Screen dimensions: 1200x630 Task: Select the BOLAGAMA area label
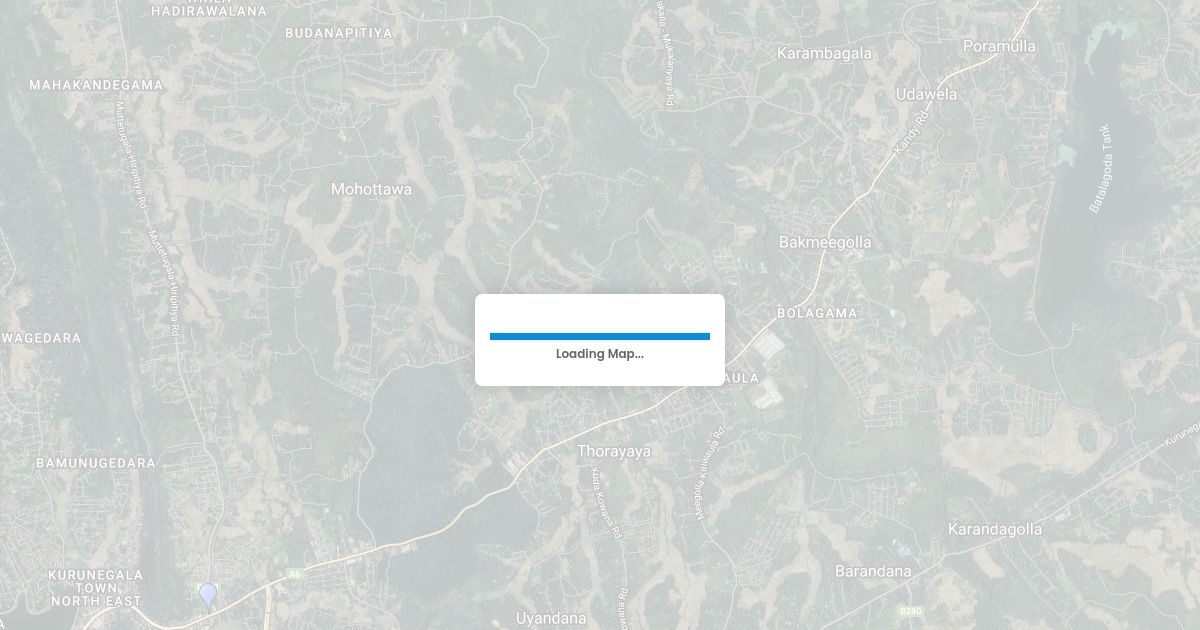(817, 313)
